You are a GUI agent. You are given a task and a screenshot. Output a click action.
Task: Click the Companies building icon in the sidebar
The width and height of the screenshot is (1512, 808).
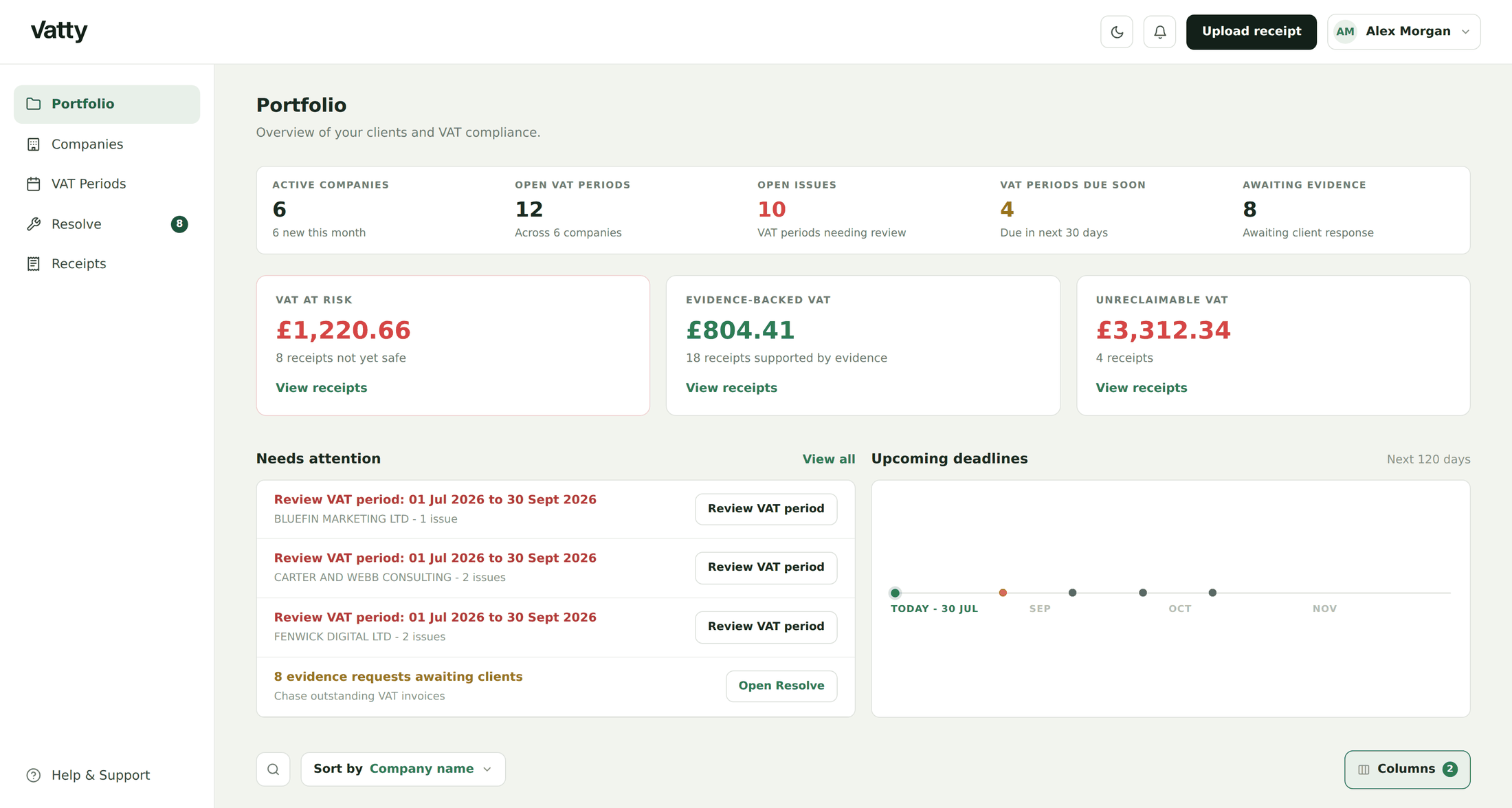[34, 144]
